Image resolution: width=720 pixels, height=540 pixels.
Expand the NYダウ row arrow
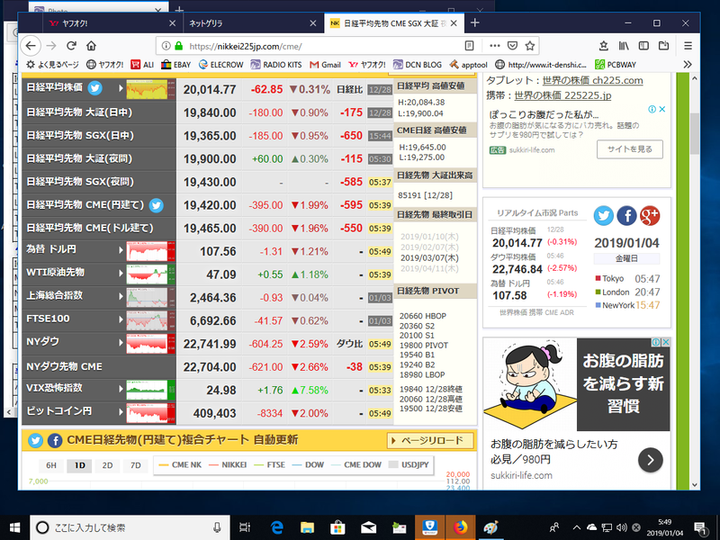click(x=121, y=342)
